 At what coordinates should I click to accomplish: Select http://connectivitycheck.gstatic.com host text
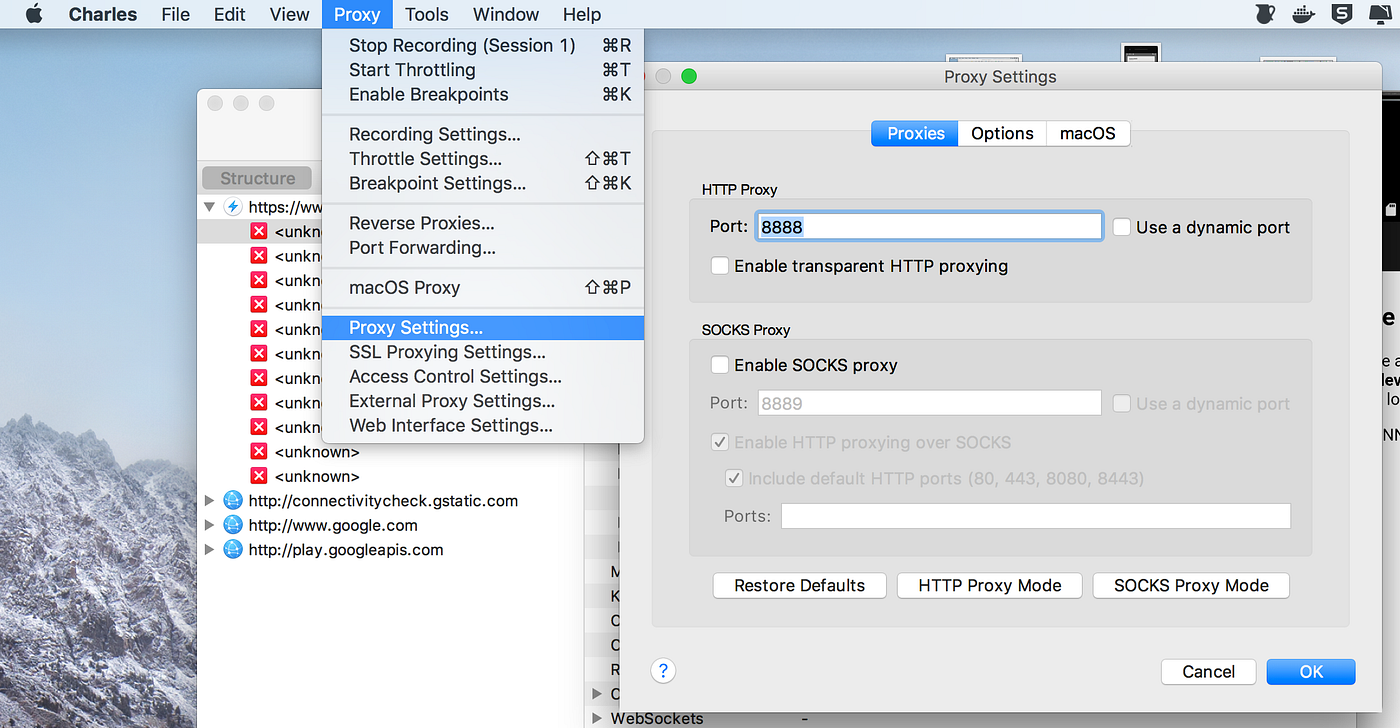point(383,500)
